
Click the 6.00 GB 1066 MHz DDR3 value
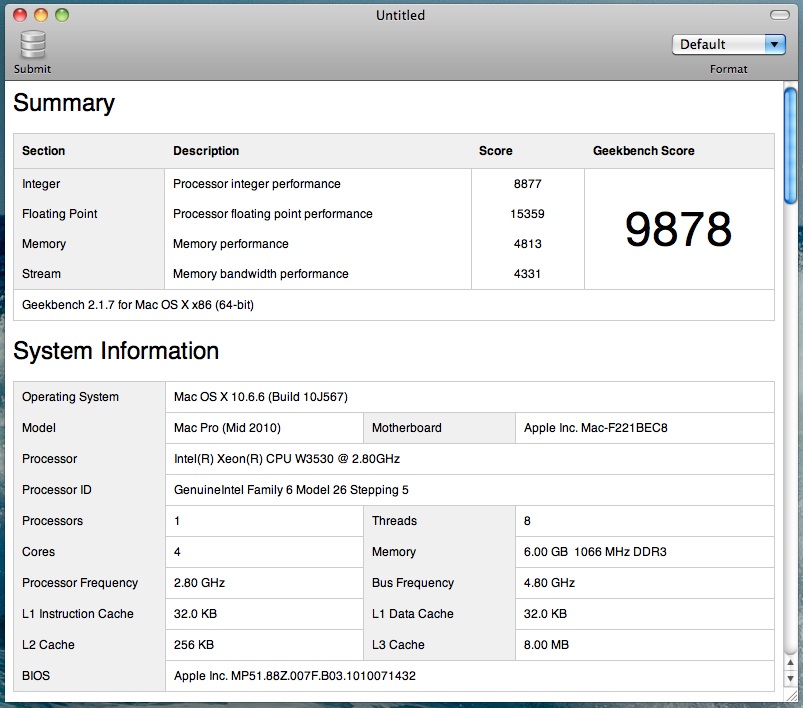[595, 552]
